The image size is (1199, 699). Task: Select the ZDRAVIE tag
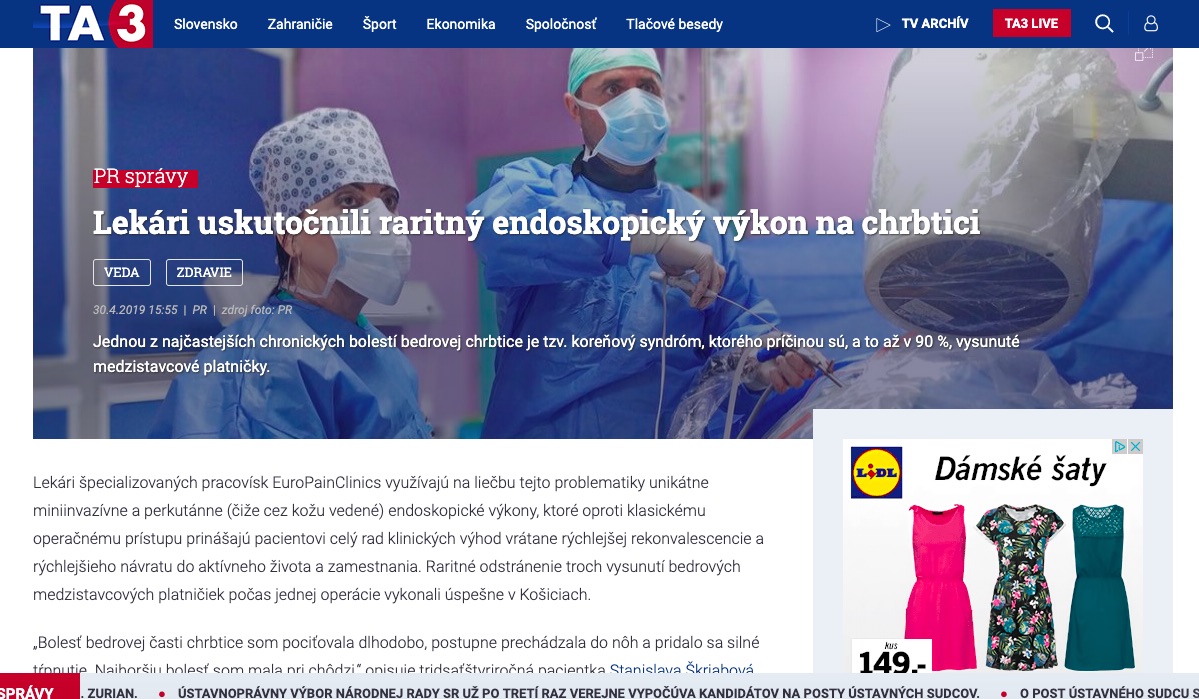tap(204, 272)
